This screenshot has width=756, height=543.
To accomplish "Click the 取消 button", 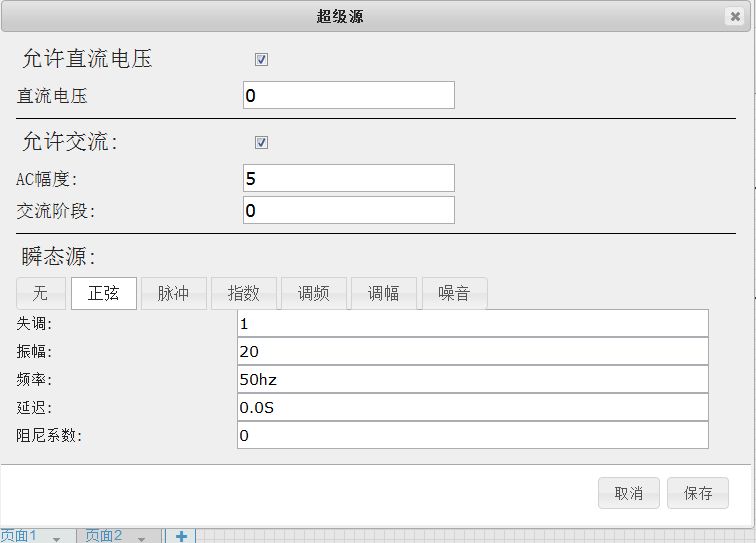I will 629,493.
